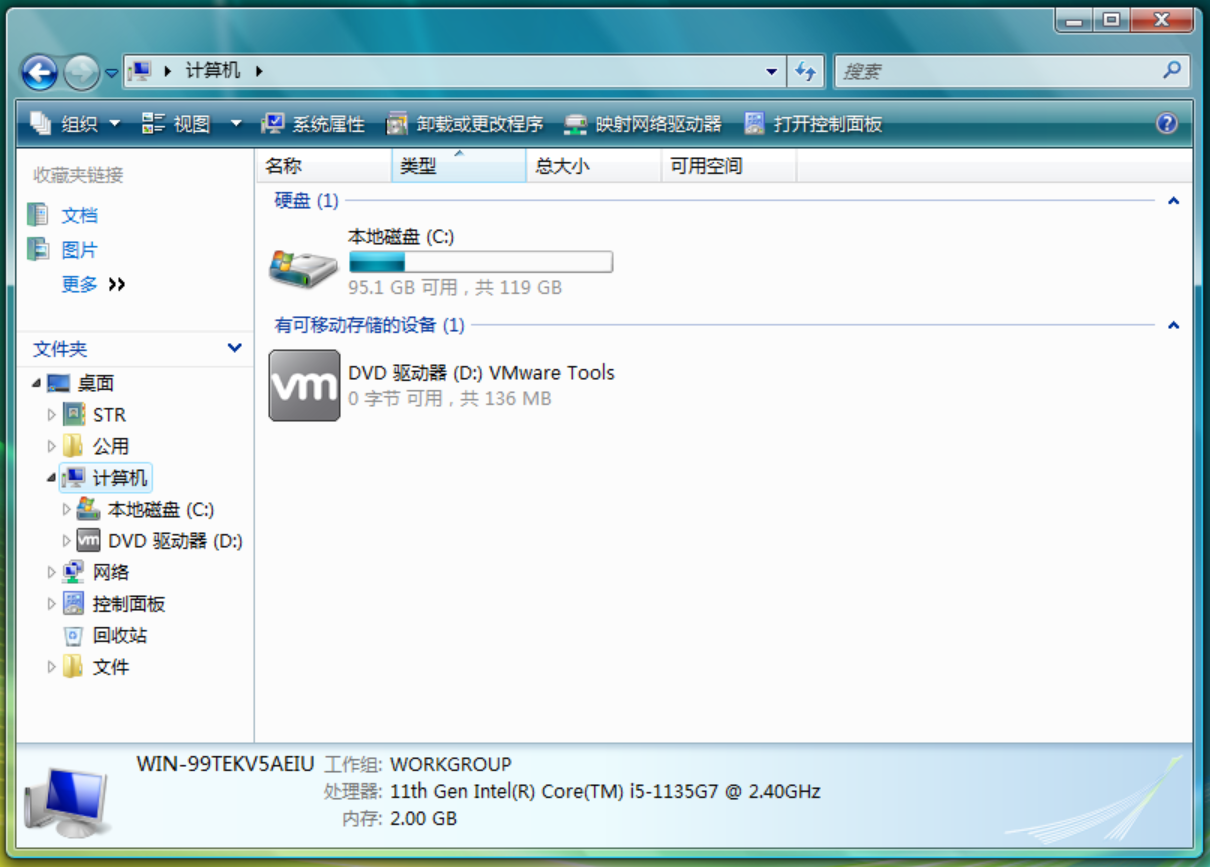This screenshot has height=867, width=1210.
Task: Open the Organize dropdown menu
Action: (x=76, y=124)
